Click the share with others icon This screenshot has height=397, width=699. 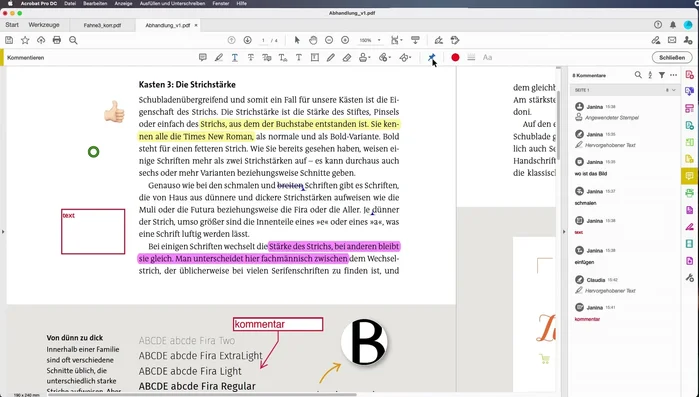688,40
